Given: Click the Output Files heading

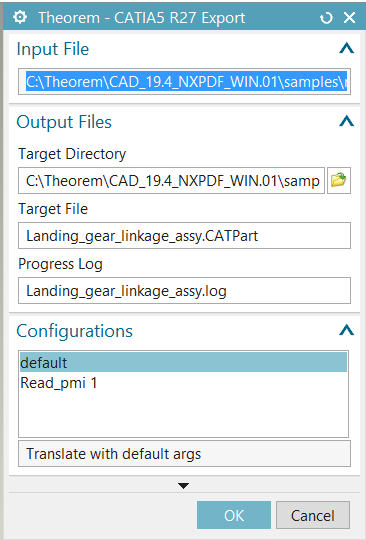Looking at the screenshot, I should tap(64, 122).
